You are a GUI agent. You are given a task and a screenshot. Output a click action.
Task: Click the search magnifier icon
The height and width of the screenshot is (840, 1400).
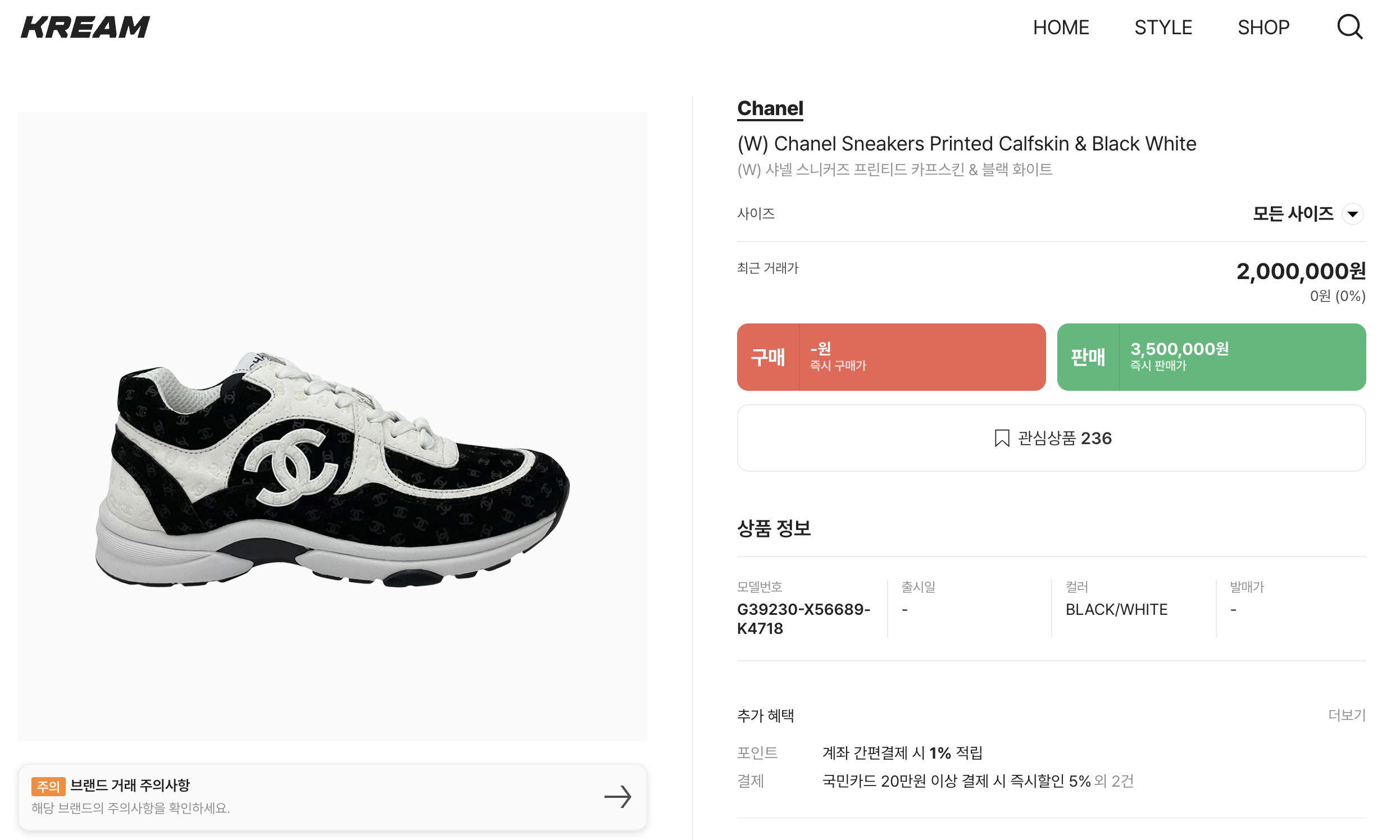click(1349, 27)
